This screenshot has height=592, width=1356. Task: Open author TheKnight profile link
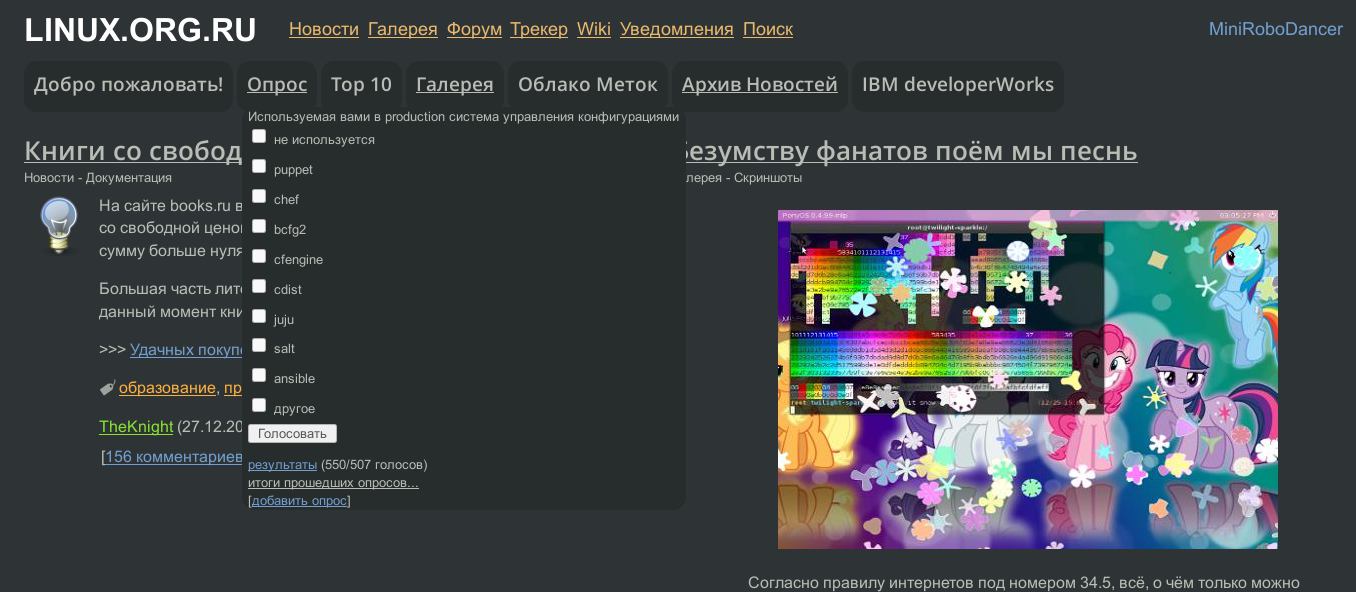(136, 427)
